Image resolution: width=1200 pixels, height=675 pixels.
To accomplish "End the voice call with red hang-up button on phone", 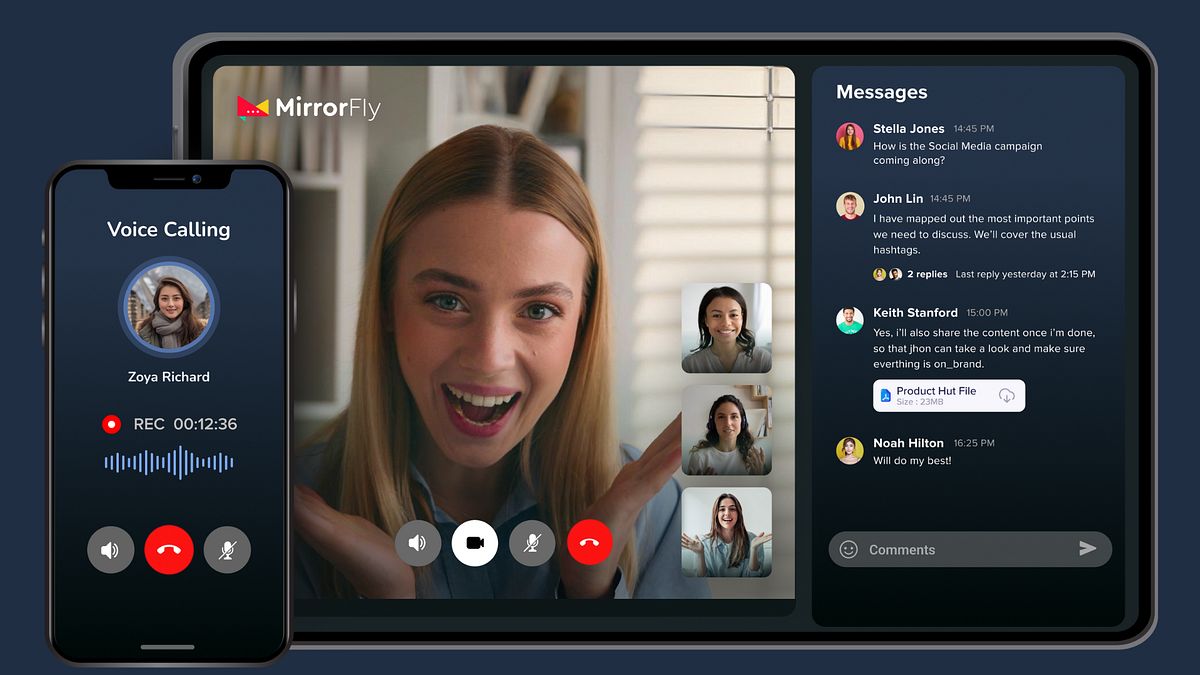I will tap(168, 550).
